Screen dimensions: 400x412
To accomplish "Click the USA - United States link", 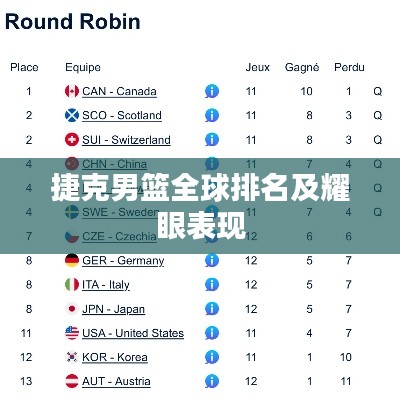I will coord(133,333).
